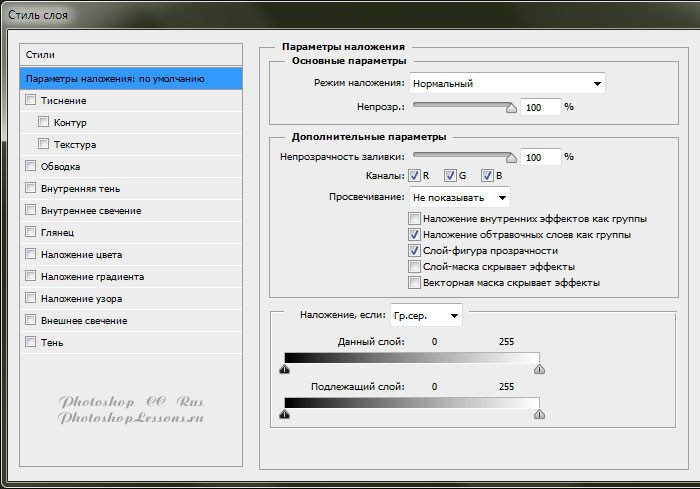Check Слой-маска скрывает эффекты option

click(x=415, y=267)
